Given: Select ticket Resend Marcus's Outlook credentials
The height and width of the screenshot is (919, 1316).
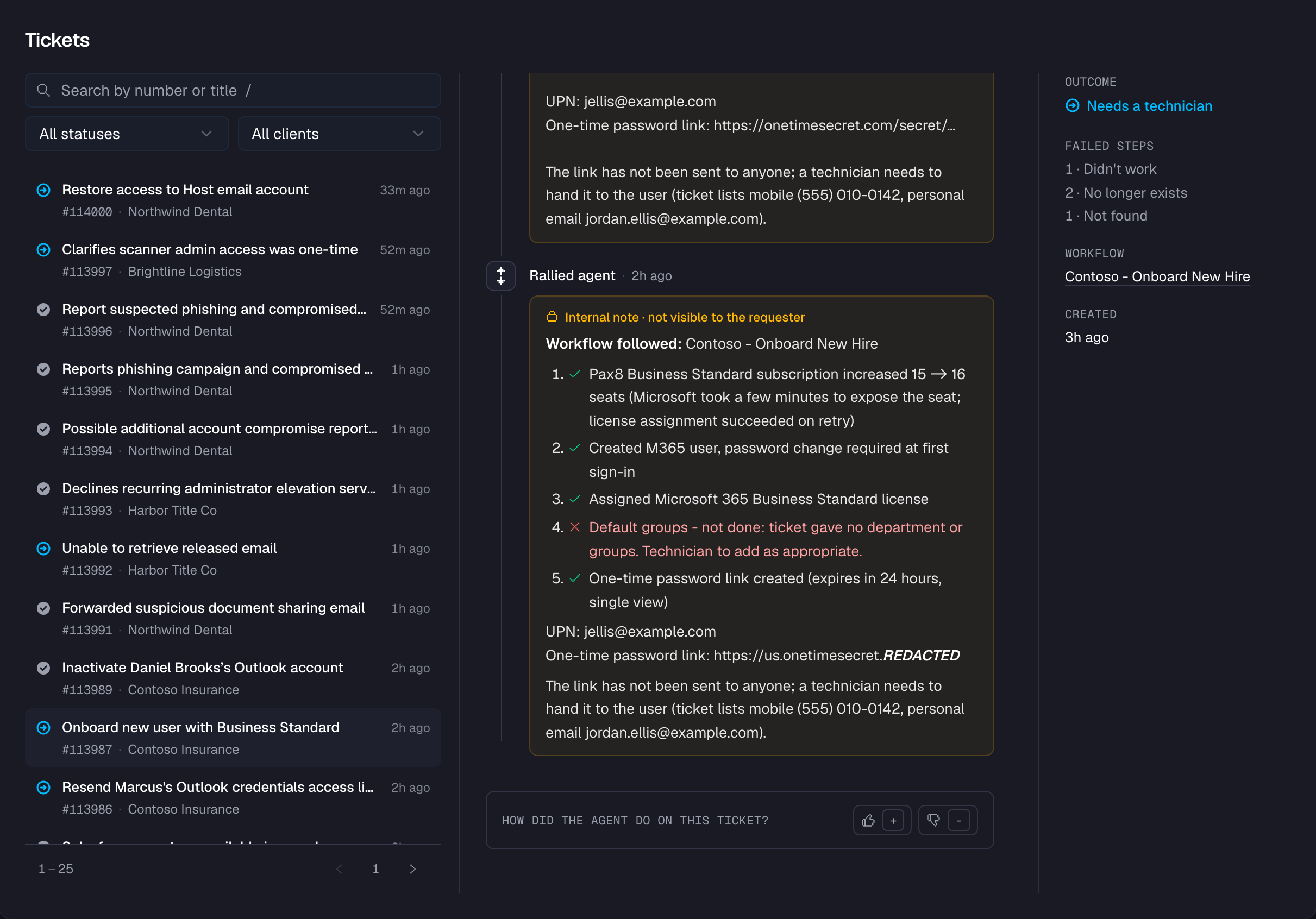Looking at the screenshot, I should [233, 797].
